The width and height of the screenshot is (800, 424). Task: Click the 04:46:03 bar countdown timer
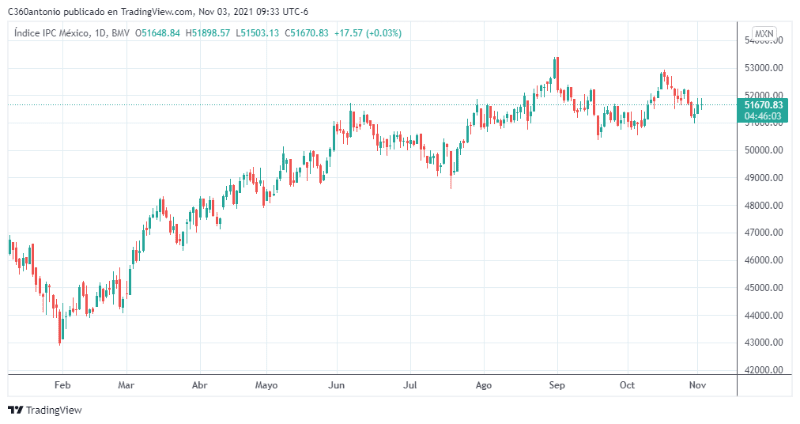pyautogui.click(x=764, y=116)
